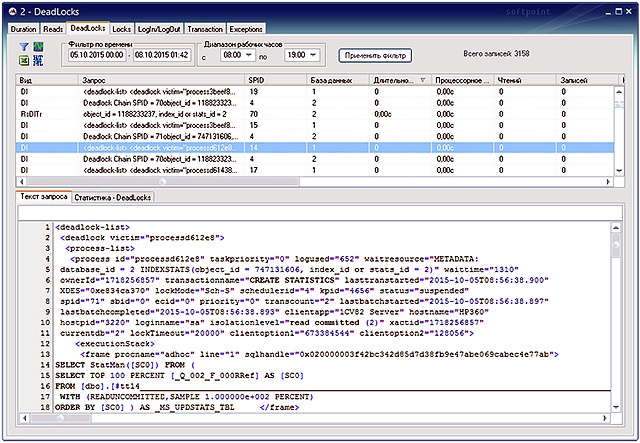The image size is (640, 443).
Task: Sort by the Запрос column header
Action: tap(161, 80)
